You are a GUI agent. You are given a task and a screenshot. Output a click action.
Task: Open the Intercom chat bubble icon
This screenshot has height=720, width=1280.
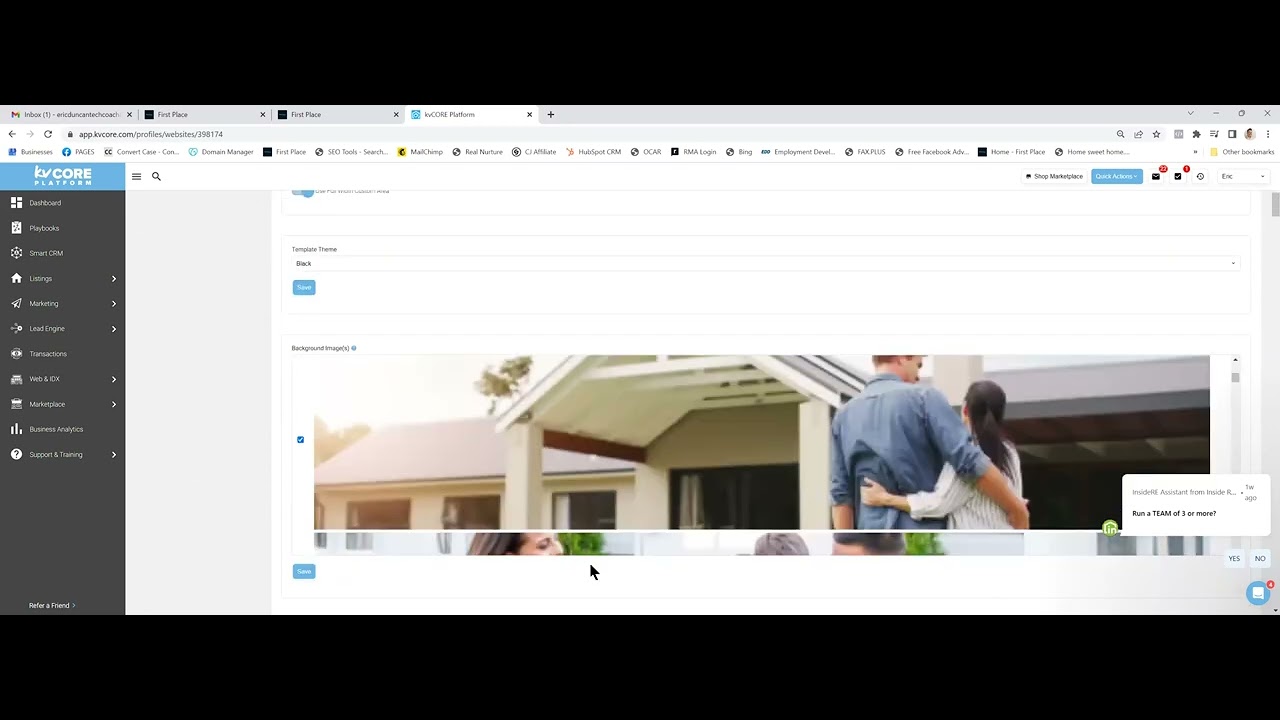point(1258,593)
